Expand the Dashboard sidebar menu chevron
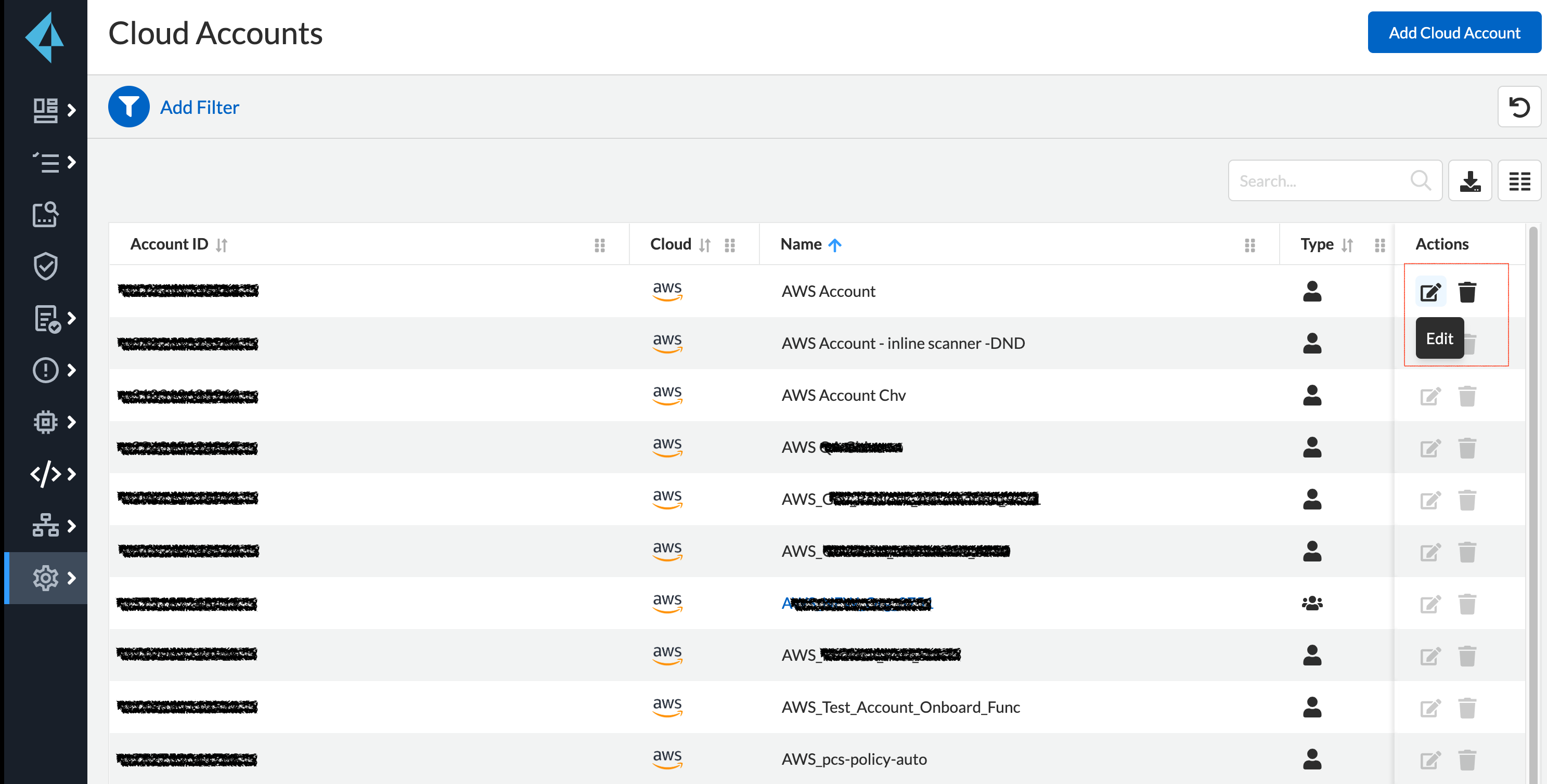The height and width of the screenshot is (784, 1547). [72, 110]
